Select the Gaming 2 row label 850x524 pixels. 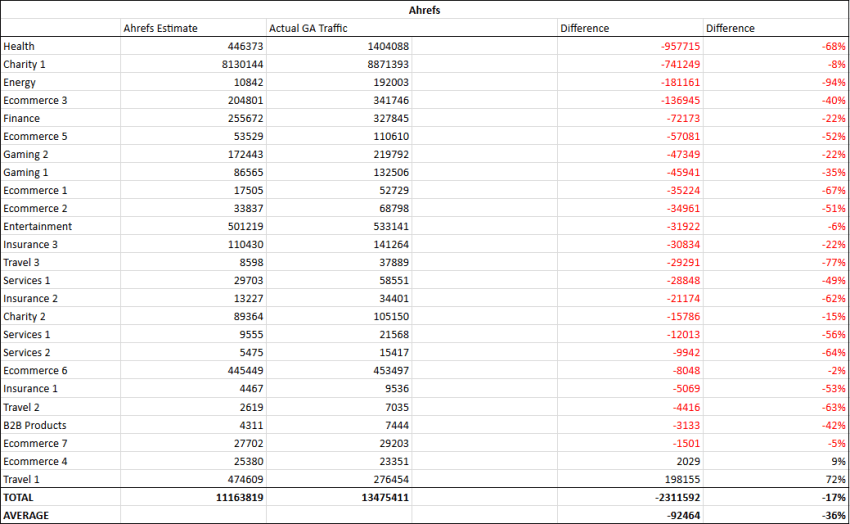click(x=26, y=154)
